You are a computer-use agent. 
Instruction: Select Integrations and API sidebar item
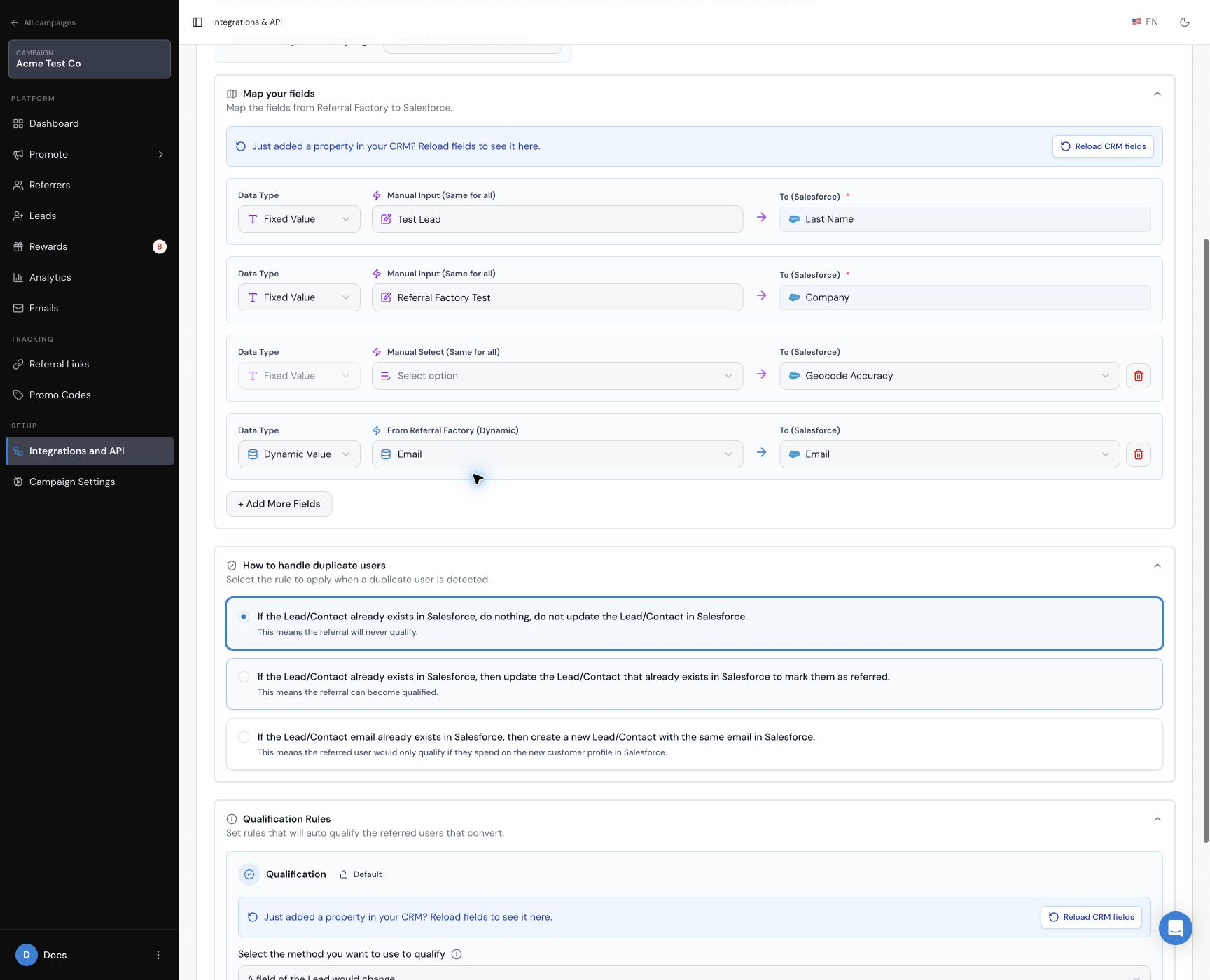click(90, 451)
